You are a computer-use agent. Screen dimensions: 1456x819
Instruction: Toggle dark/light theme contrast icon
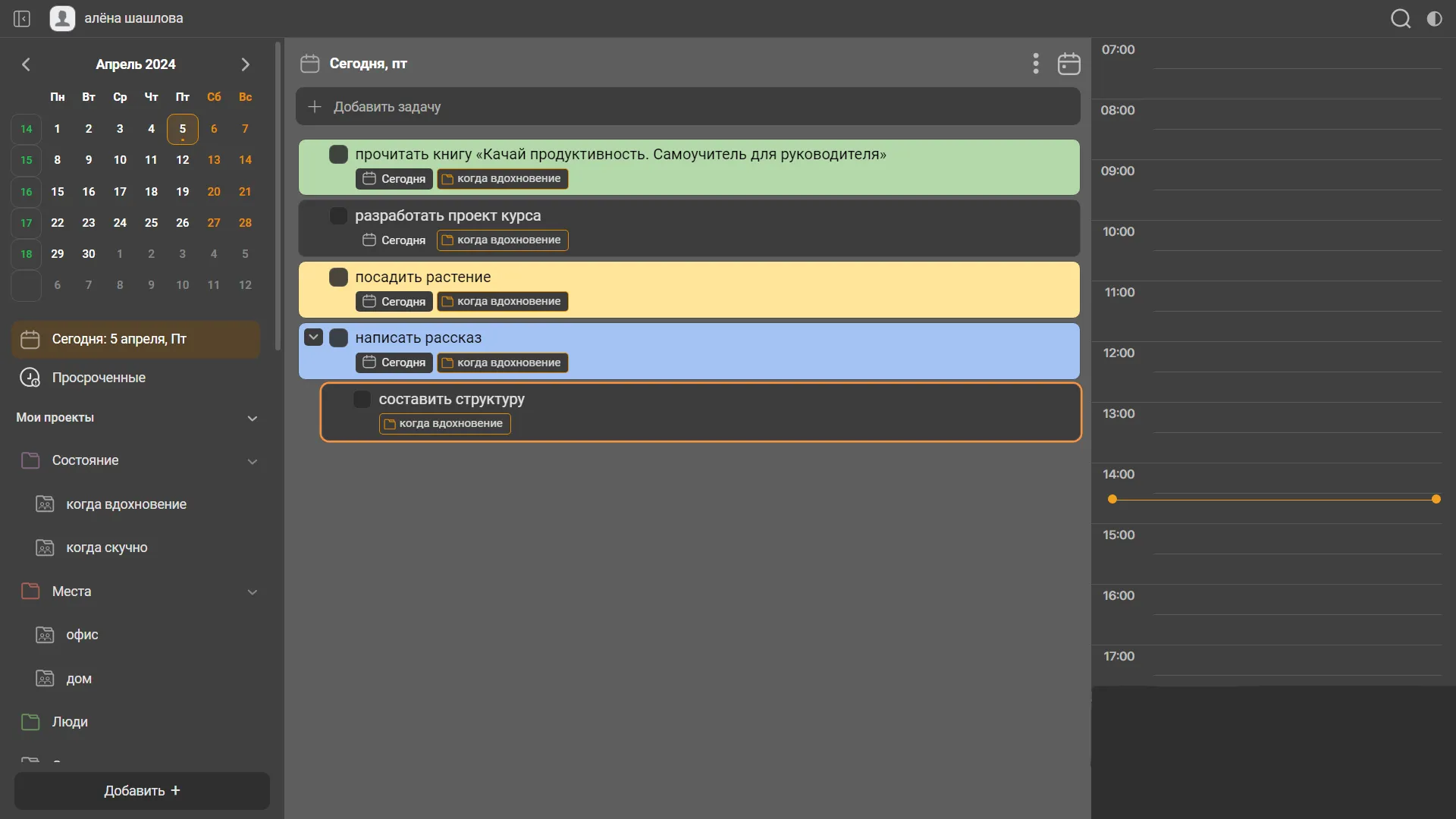tap(1434, 18)
